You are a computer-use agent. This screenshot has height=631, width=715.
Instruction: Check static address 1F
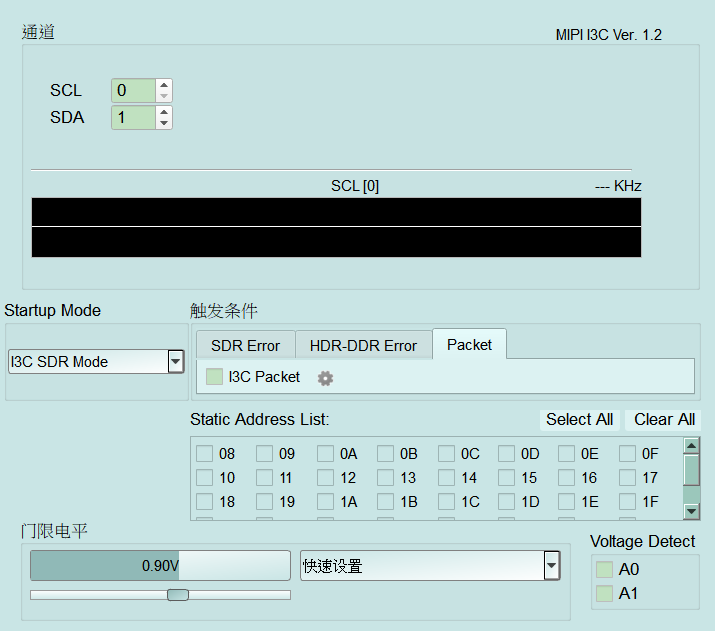pos(627,502)
